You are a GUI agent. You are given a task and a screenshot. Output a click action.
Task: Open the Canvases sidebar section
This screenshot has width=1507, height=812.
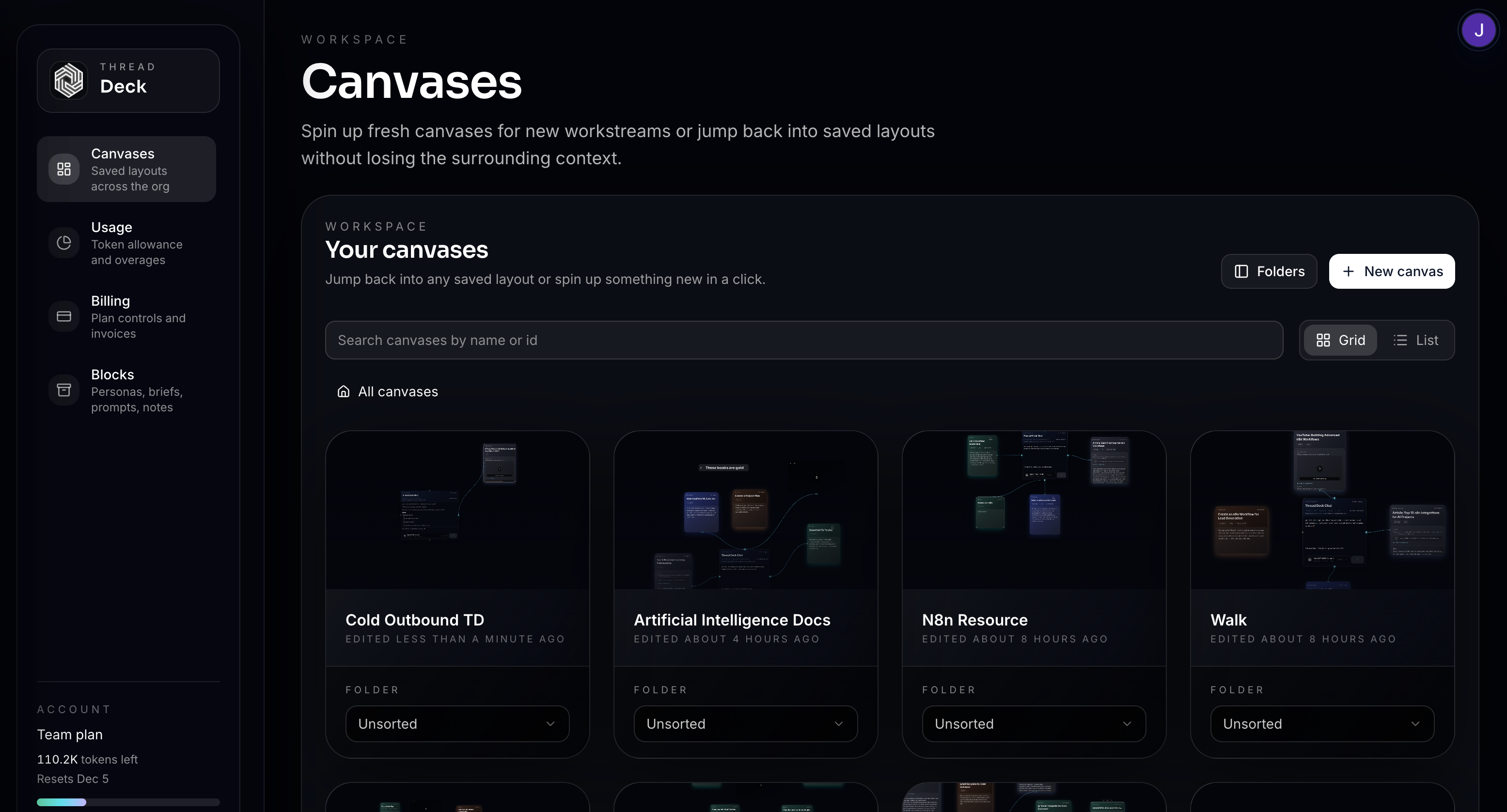[126, 169]
